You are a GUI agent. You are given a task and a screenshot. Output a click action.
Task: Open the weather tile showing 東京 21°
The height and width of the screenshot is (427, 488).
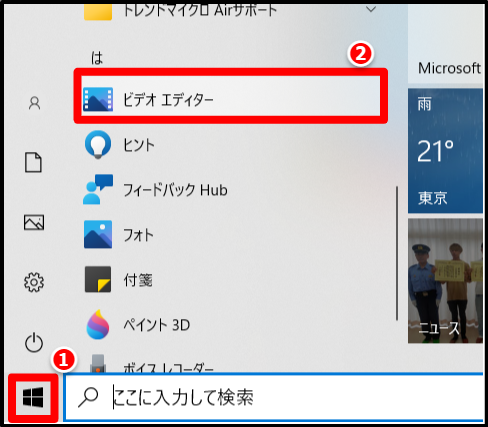coord(445,151)
